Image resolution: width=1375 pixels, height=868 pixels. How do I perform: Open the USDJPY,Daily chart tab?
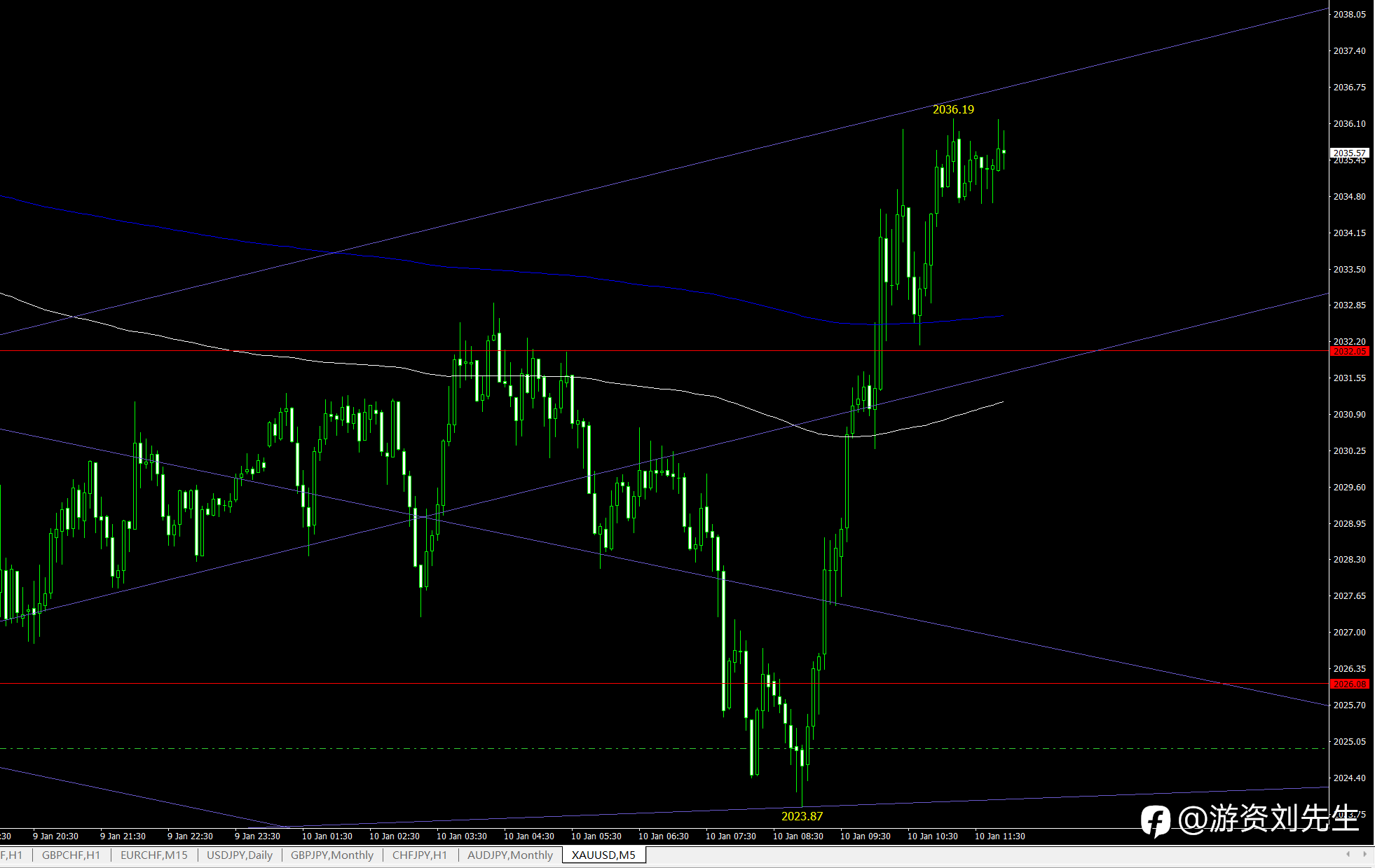click(240, 855)
